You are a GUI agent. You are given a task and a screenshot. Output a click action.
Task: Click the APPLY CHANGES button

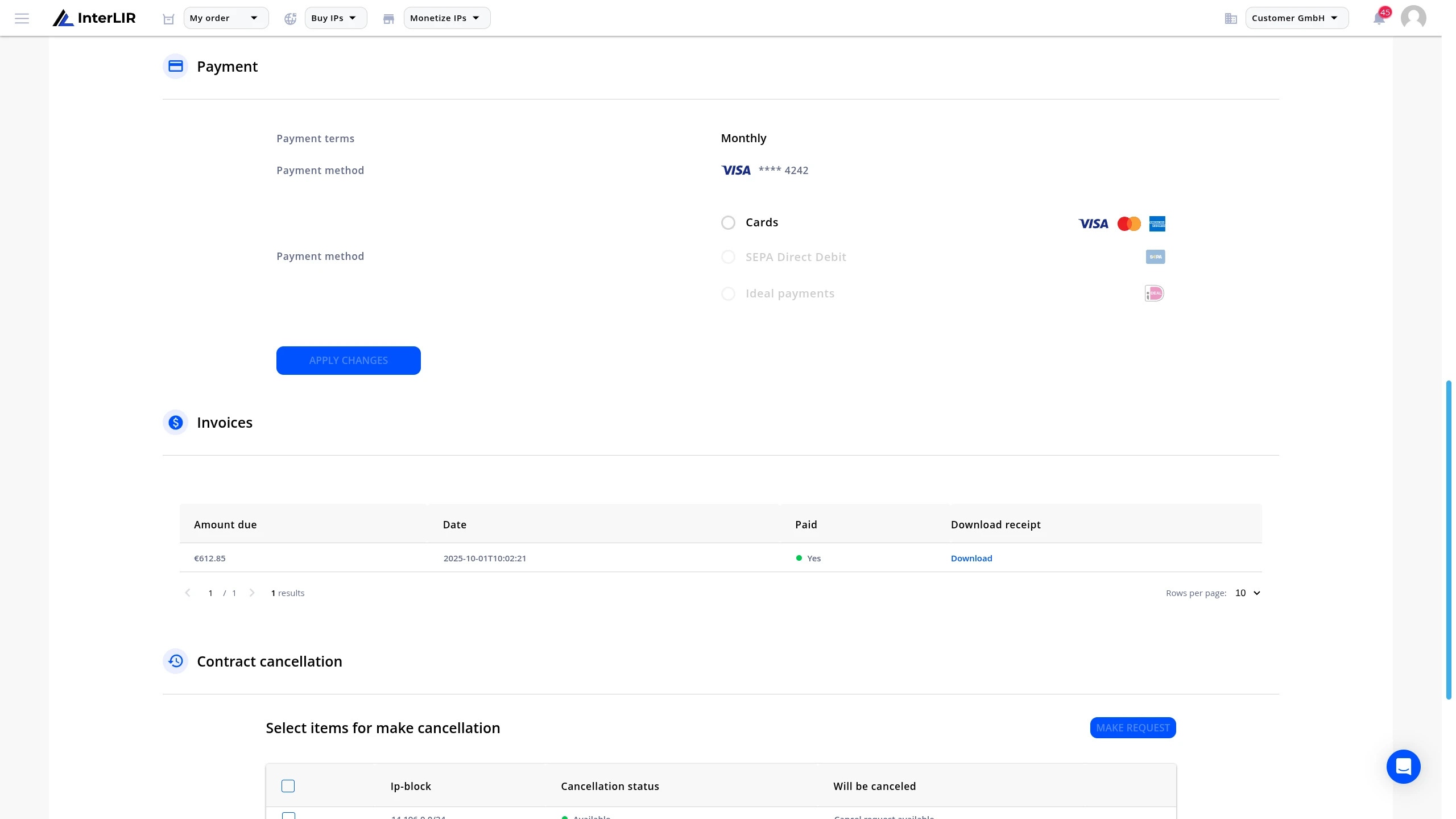coord(349,361)
